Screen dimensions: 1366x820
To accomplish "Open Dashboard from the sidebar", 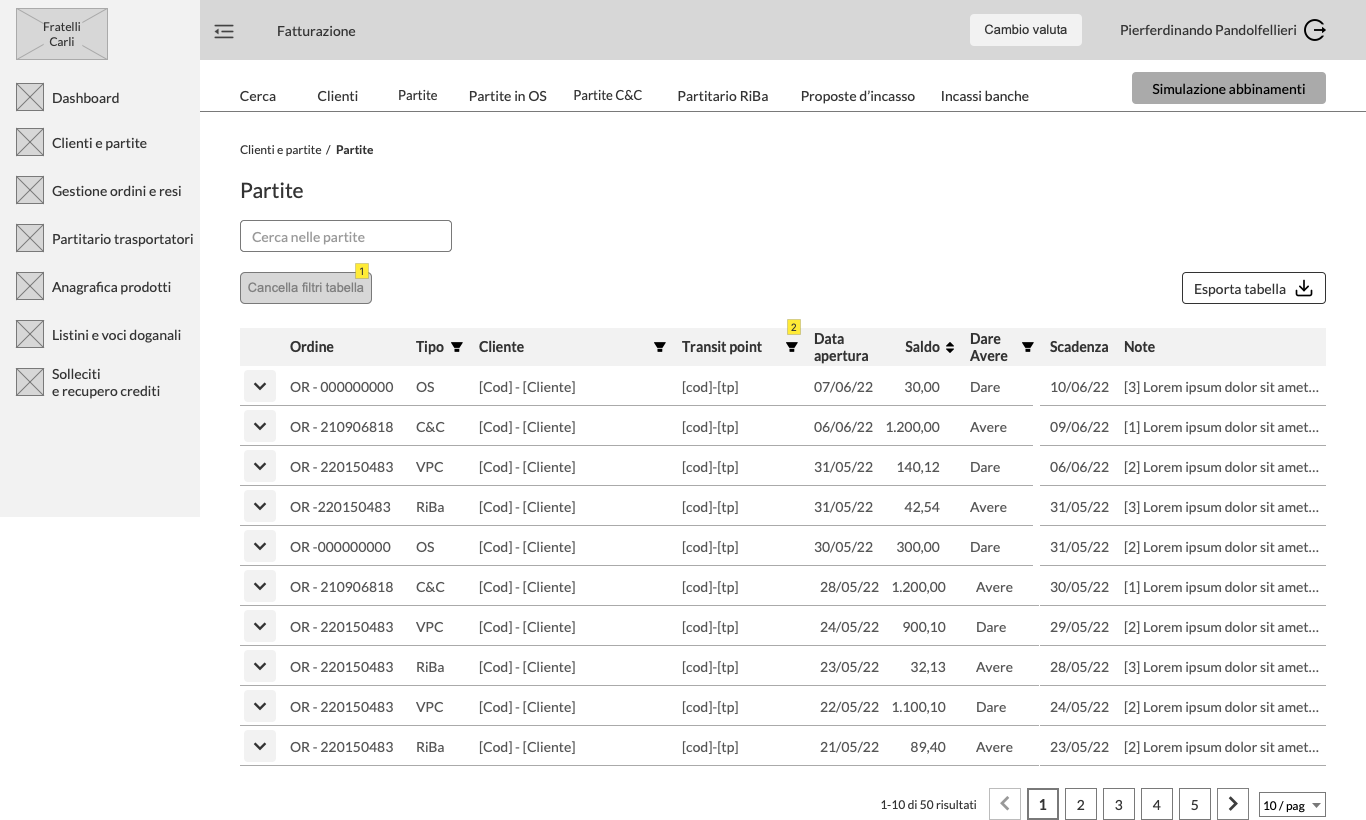I will pos(85,98).
